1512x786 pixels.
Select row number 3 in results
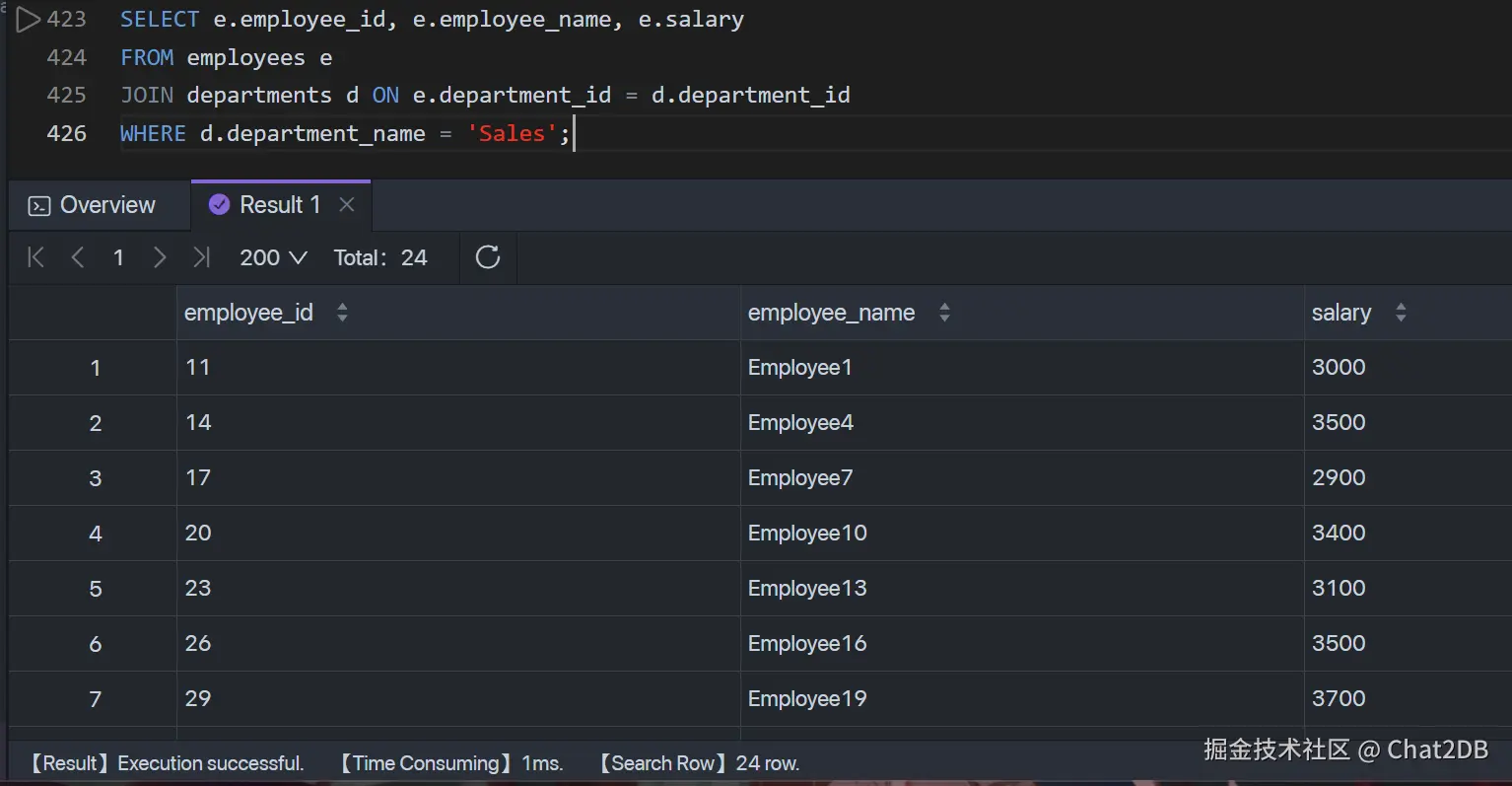pyautogui.click(x=95, y=478)
